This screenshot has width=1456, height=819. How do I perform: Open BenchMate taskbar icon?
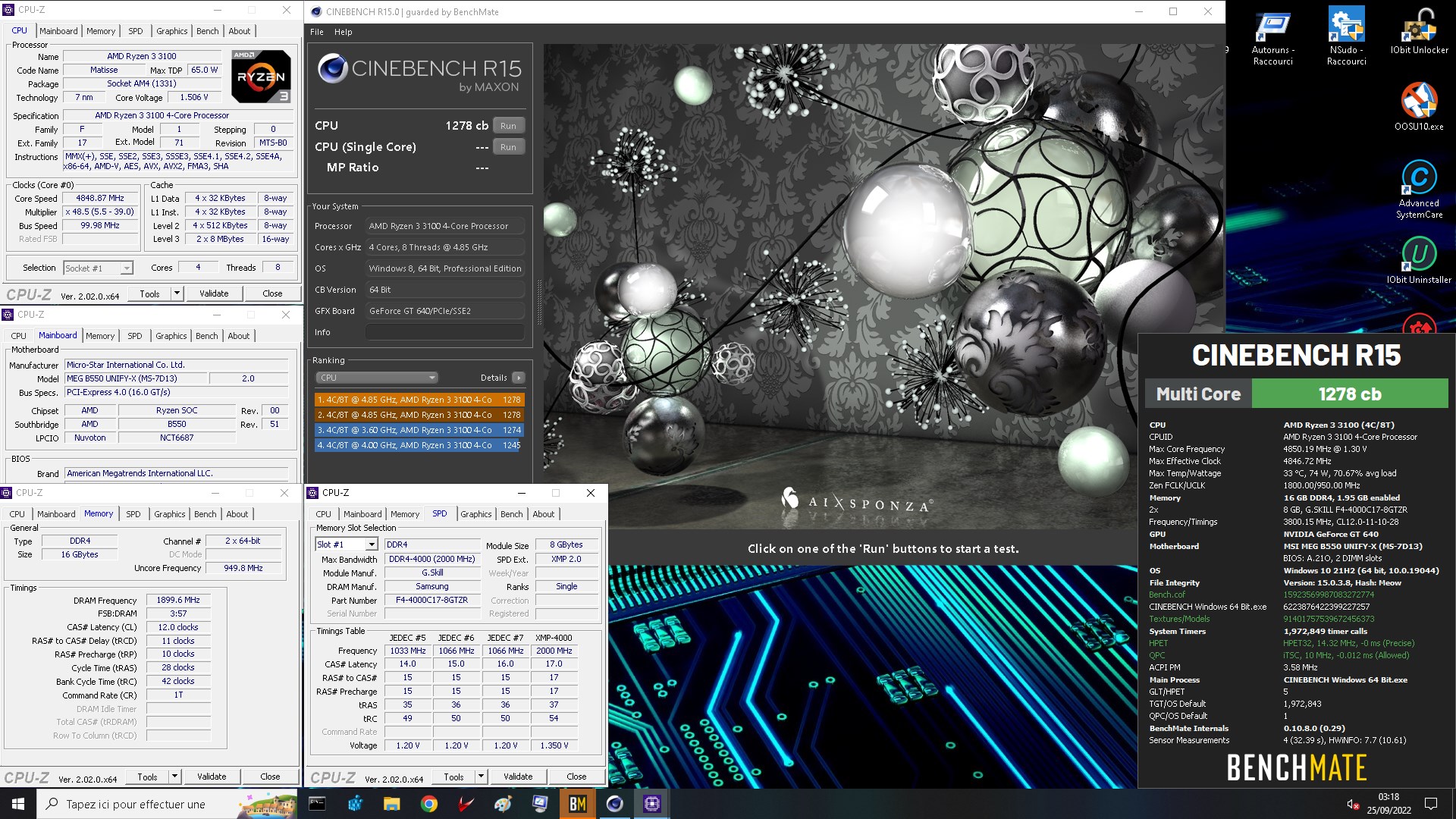578,804
